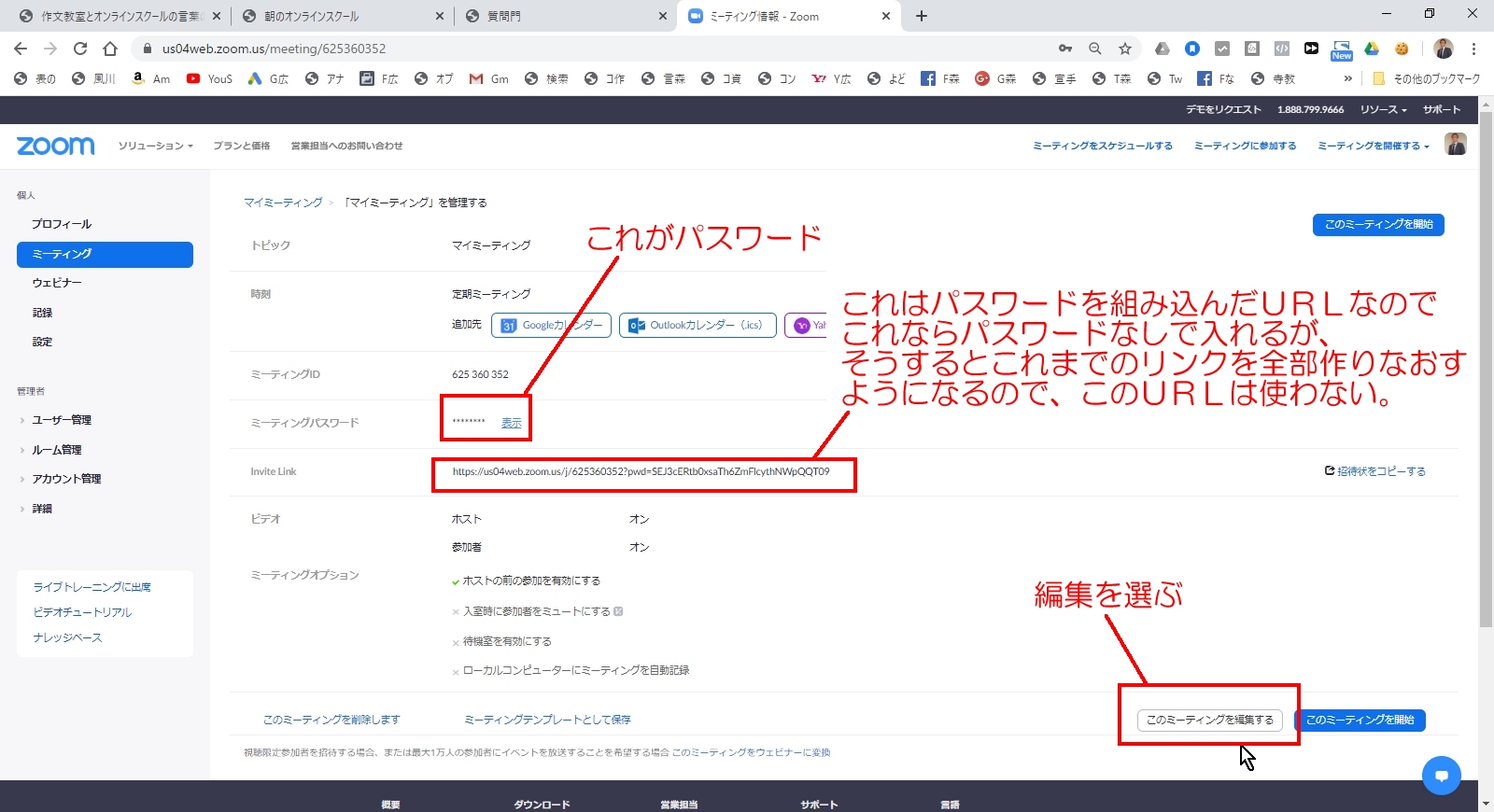
Task: Open the Google Drive extension icon
Action: click(1372, 49)
